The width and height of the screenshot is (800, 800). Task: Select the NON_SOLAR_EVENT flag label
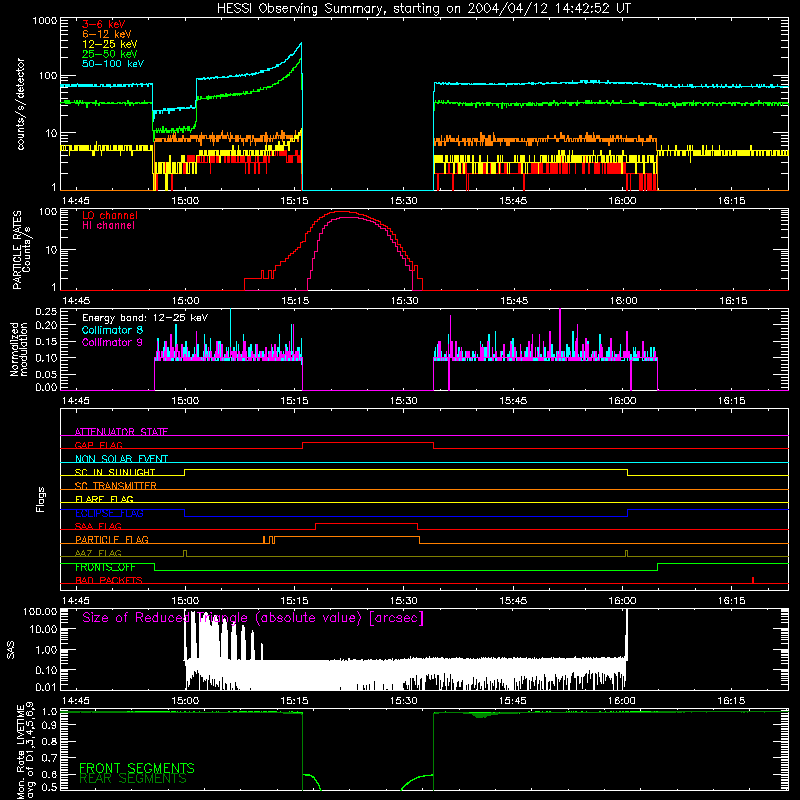121,459
